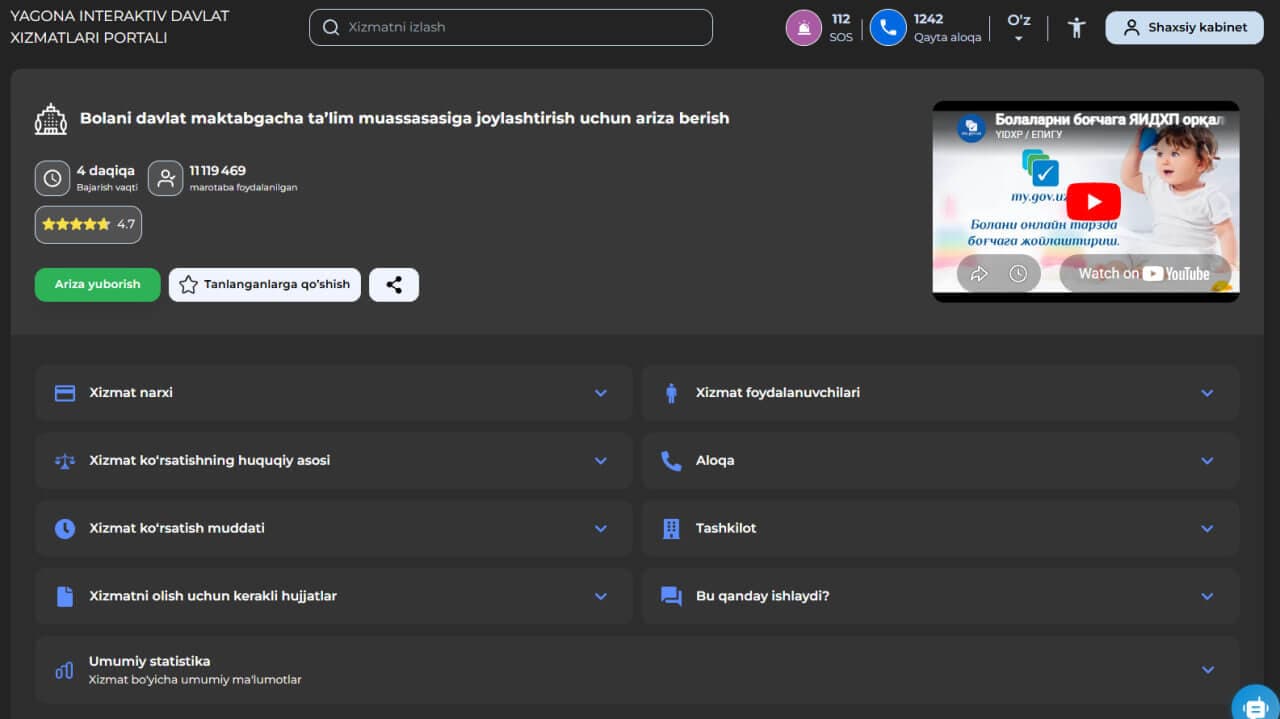
Task: Click the person icon for Xizmat foydalanuvchilari
Action: (671, 393)
